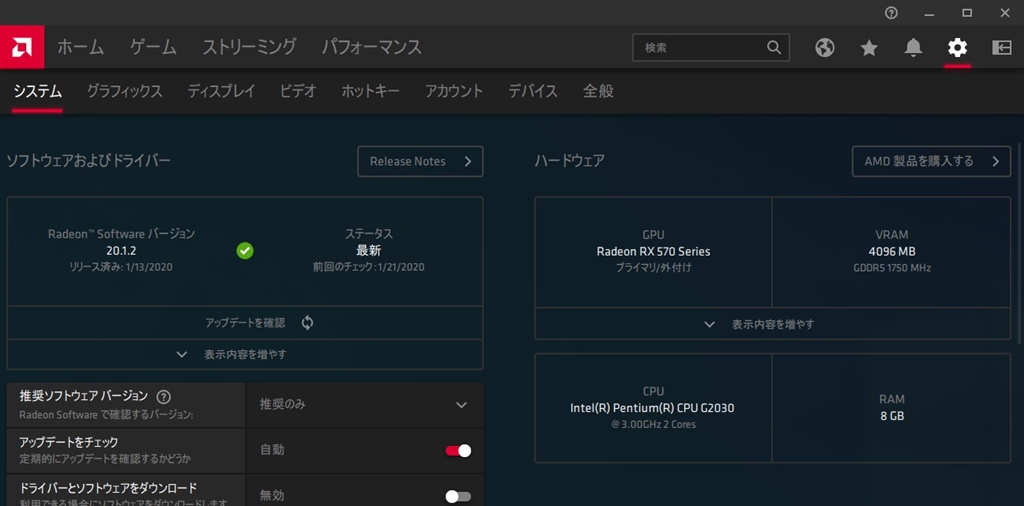Screen dimensions: 1024x506
Task: Click the Radeon RX 570 Series GPU text
Action: click(653, 251)
